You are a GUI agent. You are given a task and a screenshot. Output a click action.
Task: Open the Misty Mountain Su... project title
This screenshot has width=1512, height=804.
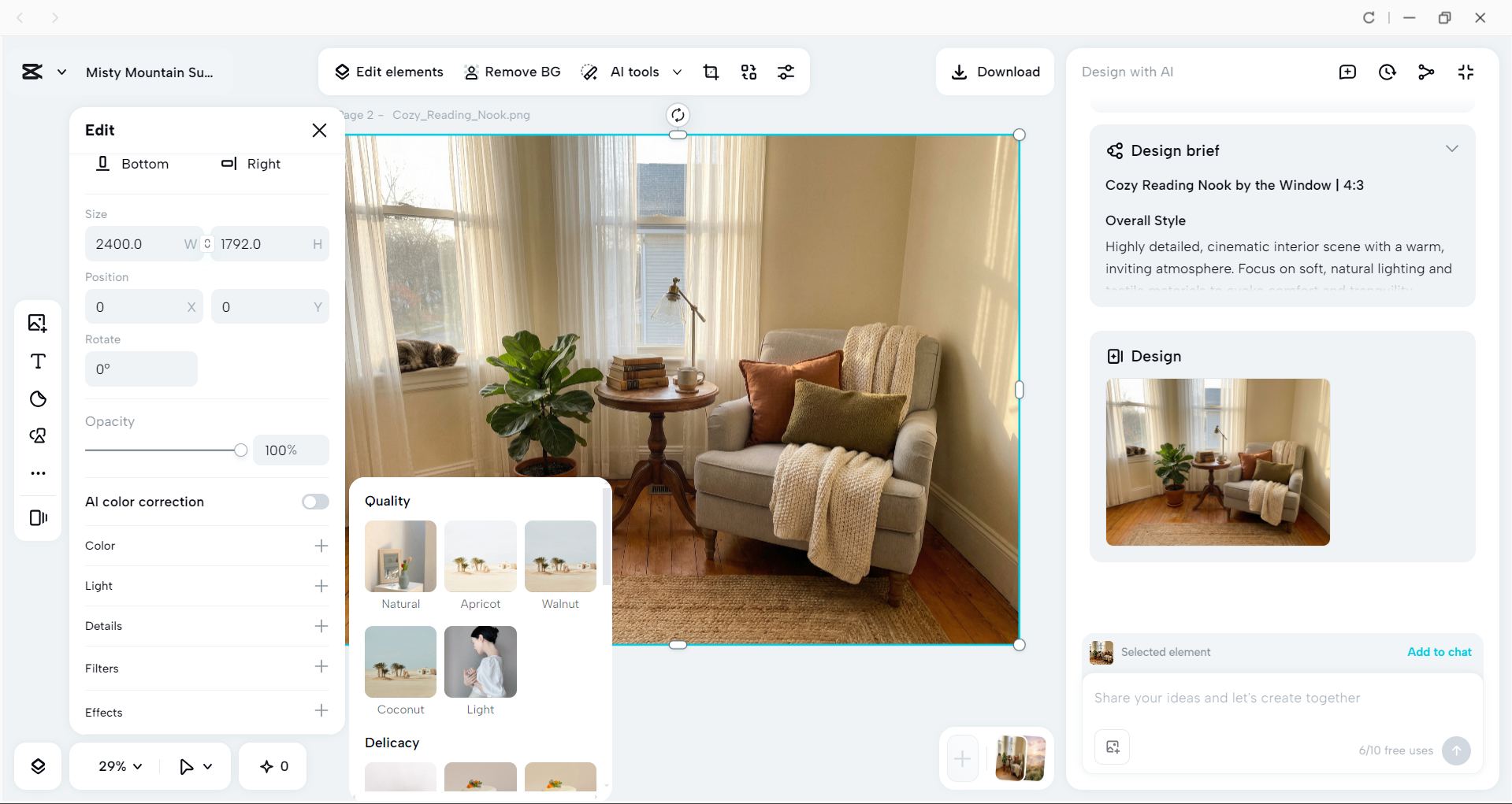150,72
